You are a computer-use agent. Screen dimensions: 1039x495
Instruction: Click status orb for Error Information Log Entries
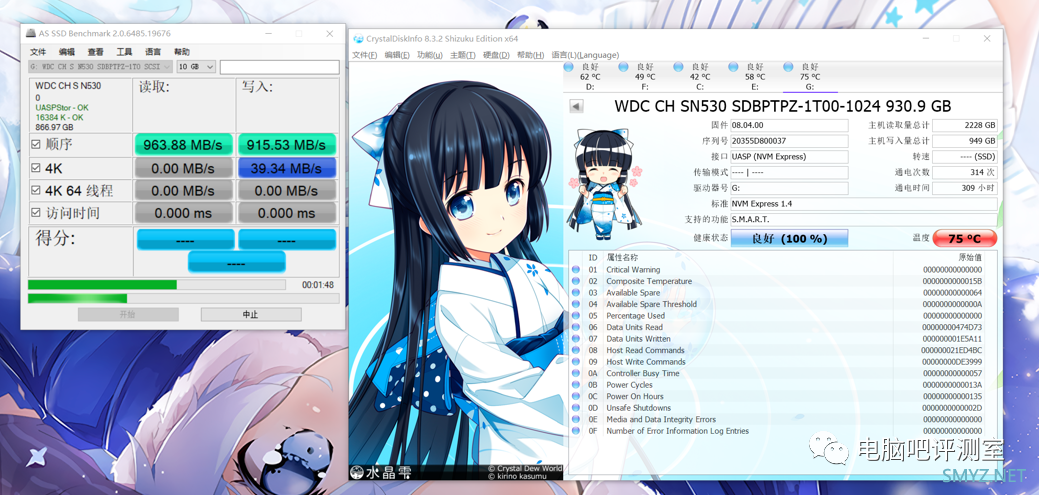click(576, 431)
